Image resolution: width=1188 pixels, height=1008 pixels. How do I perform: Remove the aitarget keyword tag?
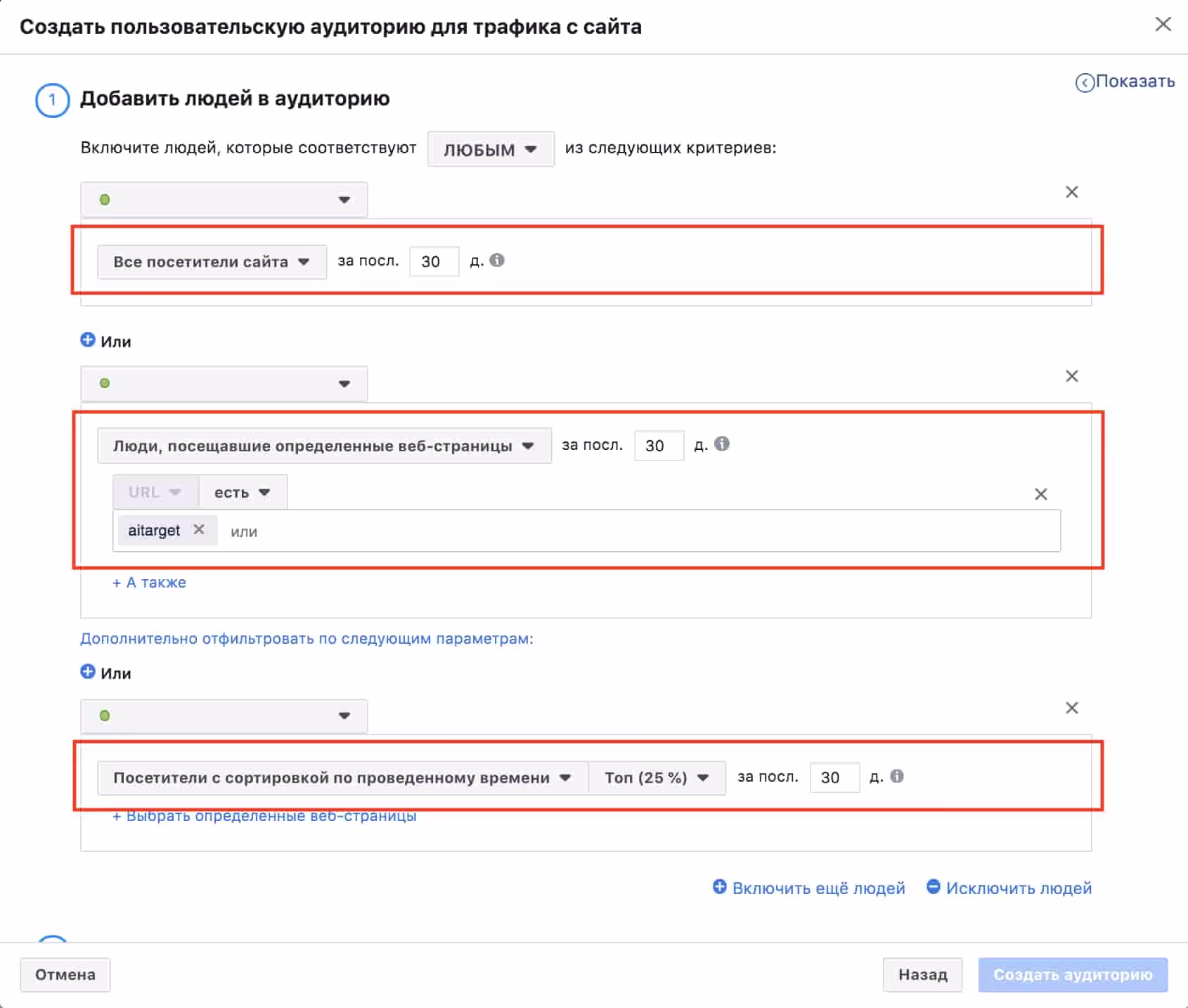(199, 529)
